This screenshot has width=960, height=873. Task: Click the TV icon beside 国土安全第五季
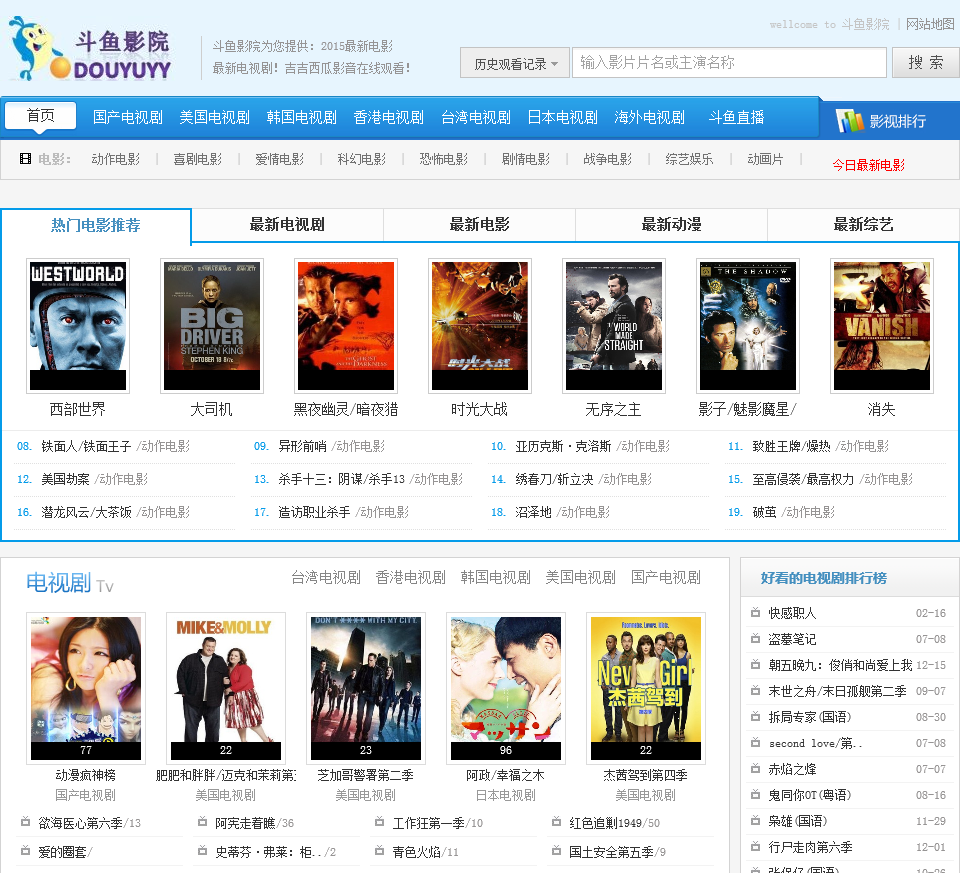coord(557,850)
